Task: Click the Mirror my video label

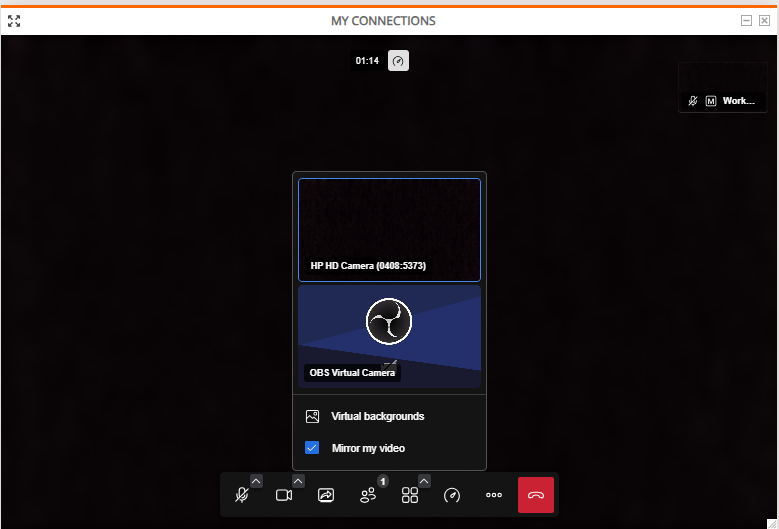Action: coord(368,448)
